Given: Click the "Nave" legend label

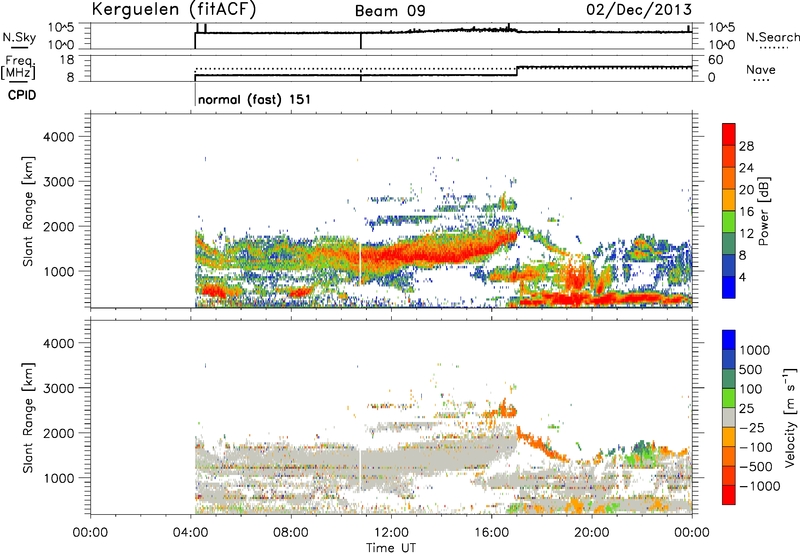Looking at the screenshot, I should [761, 70].
